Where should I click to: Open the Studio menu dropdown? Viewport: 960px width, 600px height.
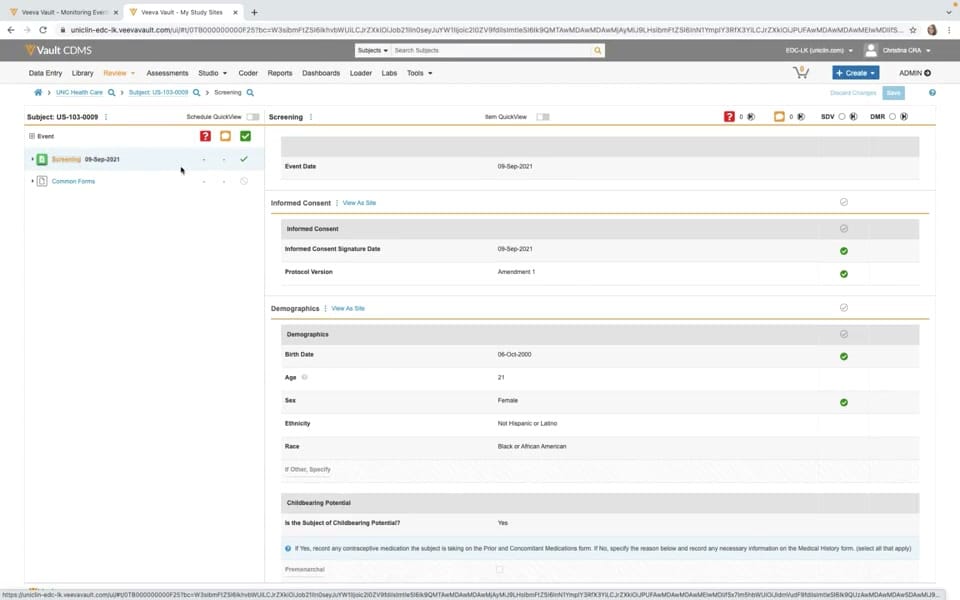(x=212, y=73)
